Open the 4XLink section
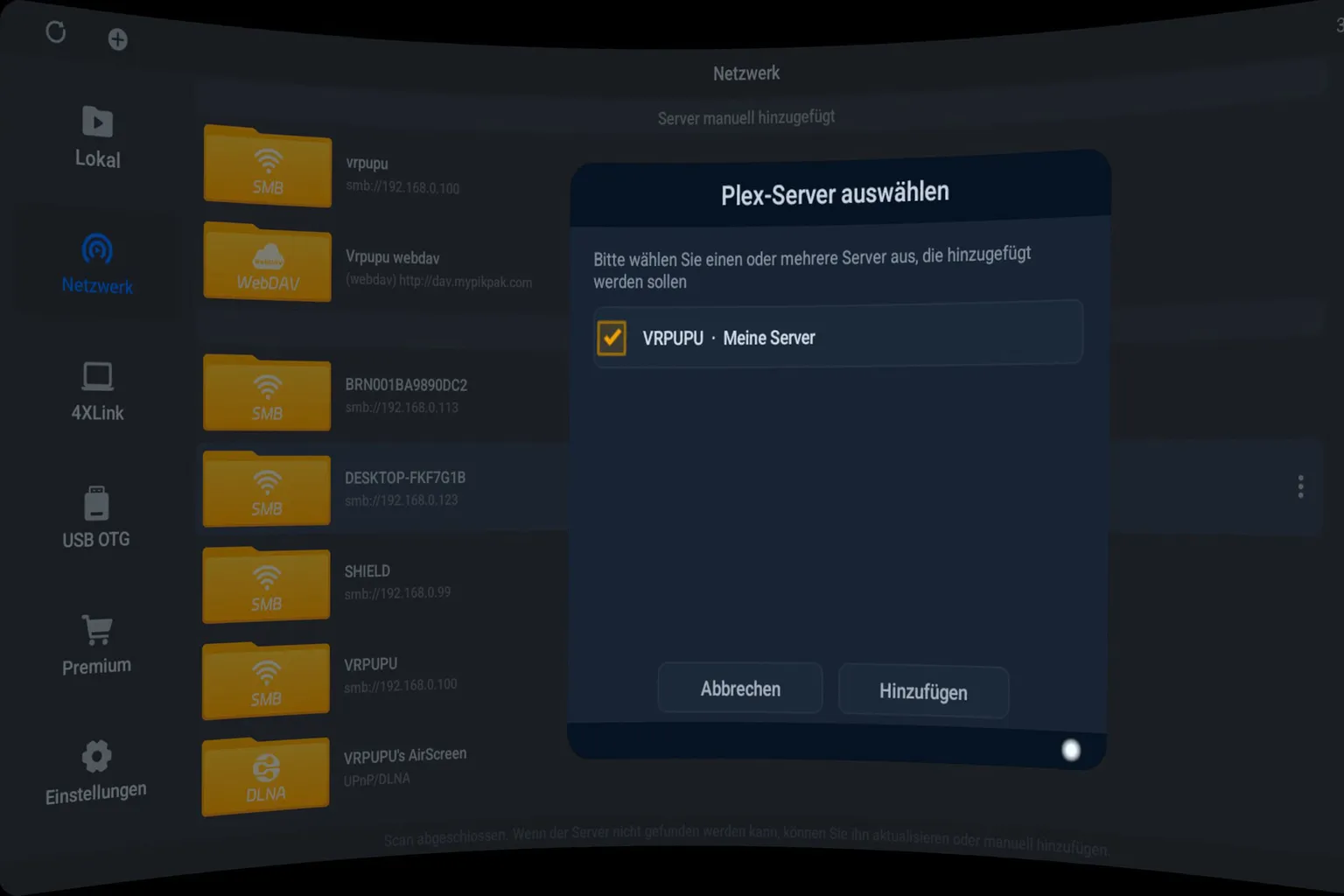1344x896 pixels. (97, 392)
